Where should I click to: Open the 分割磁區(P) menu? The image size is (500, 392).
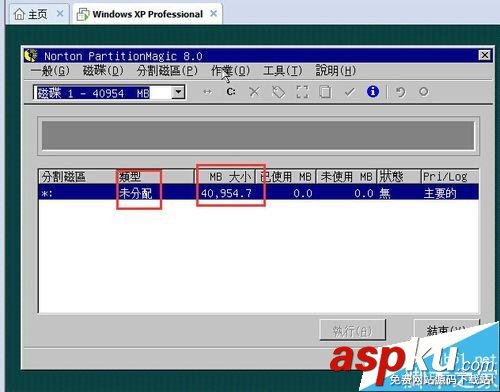167,71
